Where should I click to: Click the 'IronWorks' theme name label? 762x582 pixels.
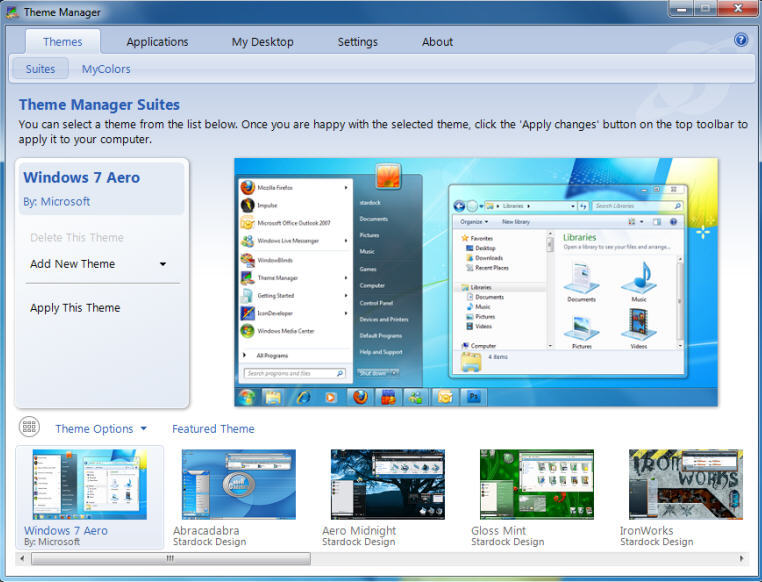(646, 530)
